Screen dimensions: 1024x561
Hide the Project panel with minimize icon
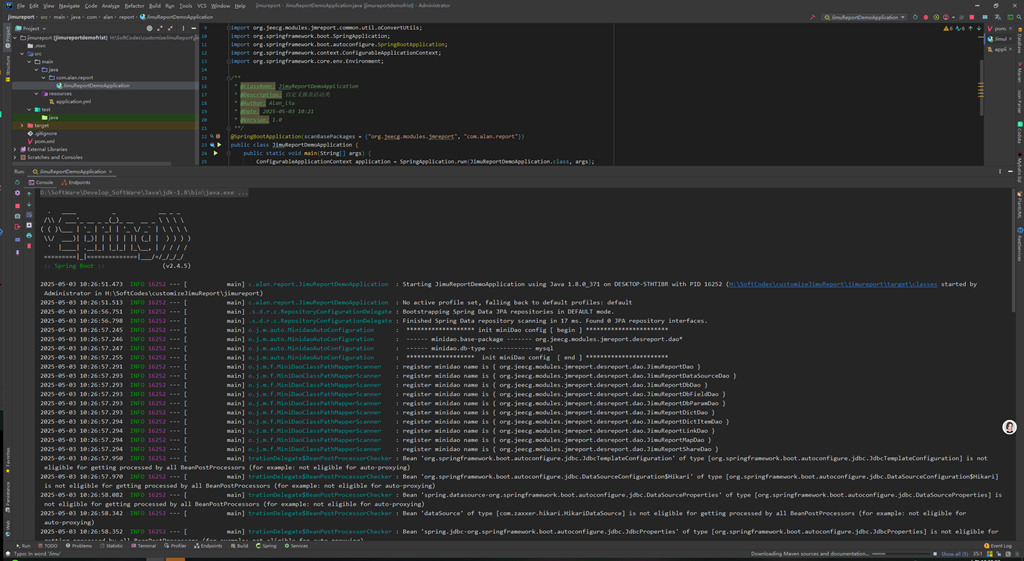click(193, 29)
